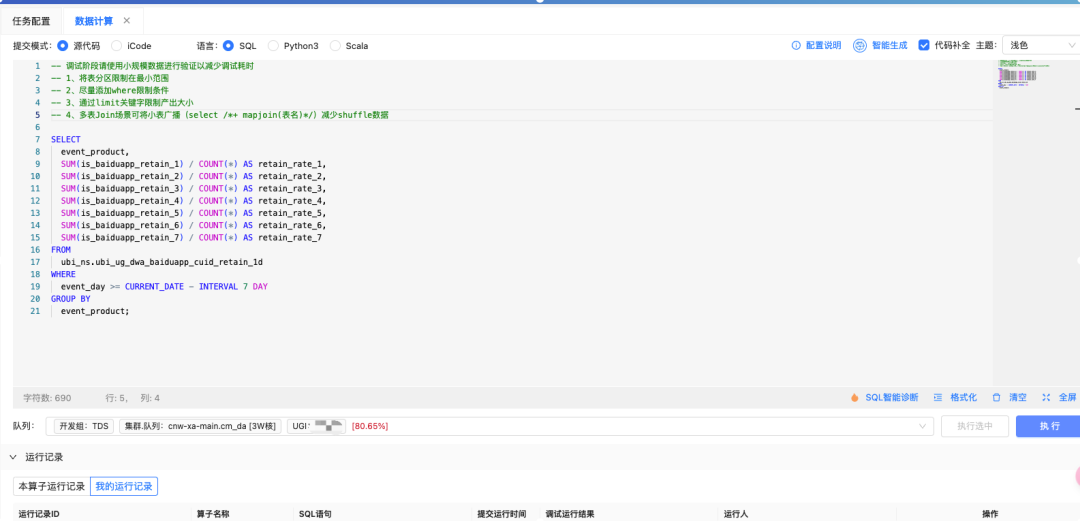
Task: Click the SQL智能诊断 flame icon
Action: (855, 398)
